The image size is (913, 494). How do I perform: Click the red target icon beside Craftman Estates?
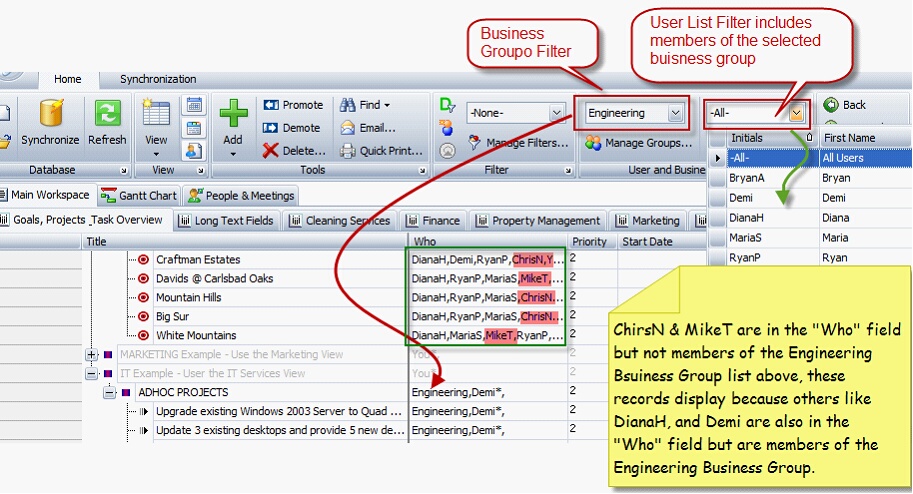coord(143,260)
